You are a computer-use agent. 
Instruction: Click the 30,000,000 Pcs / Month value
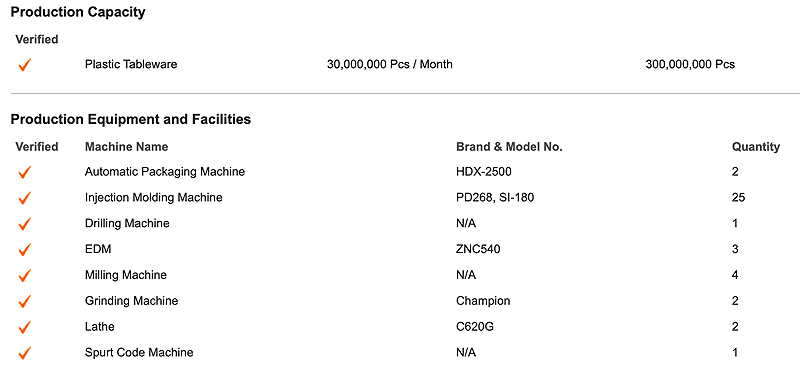pyautogui.click(x=390, y=65)
